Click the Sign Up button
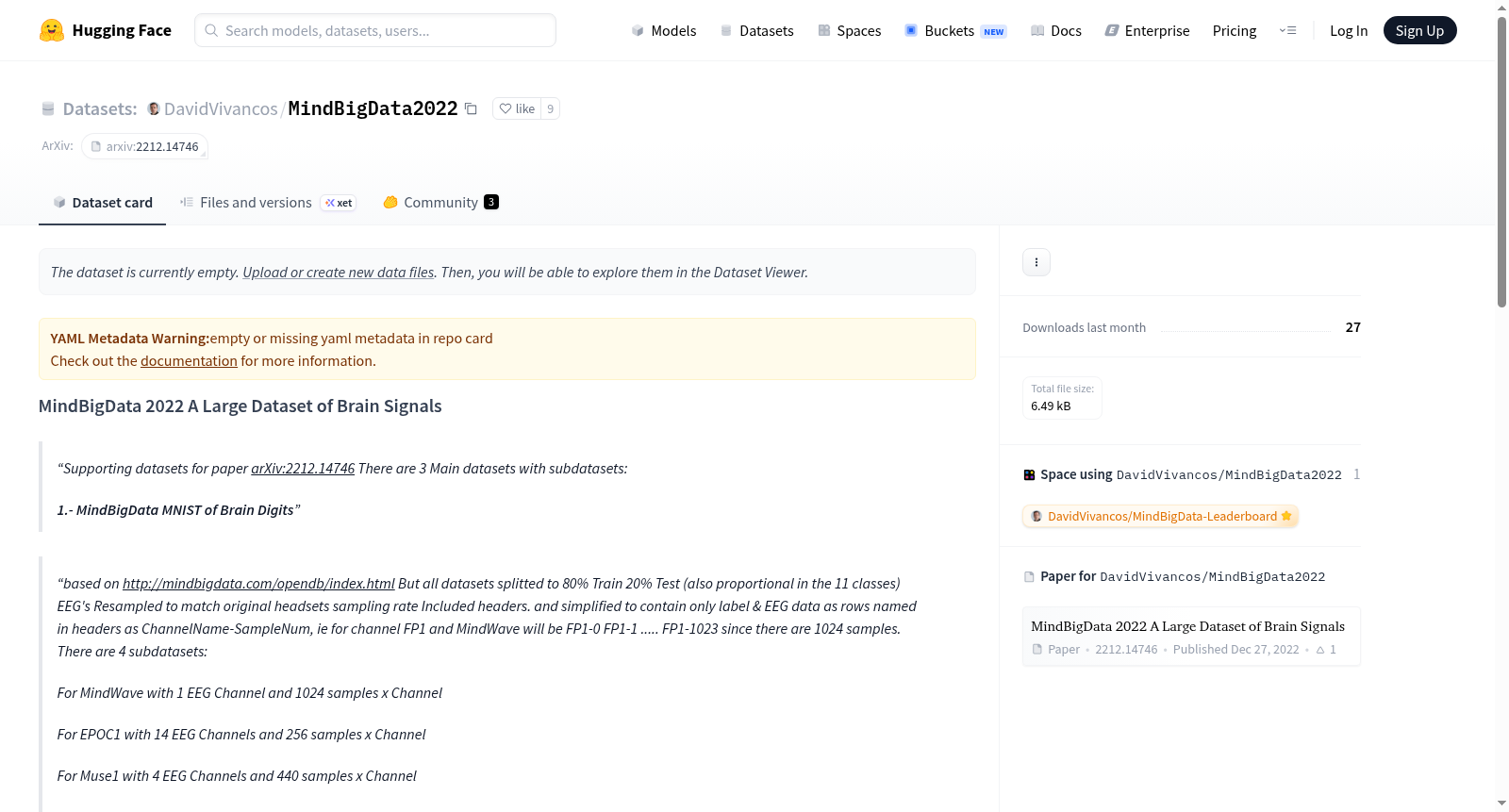The image size is (1509, 812). coord(1419,30)
